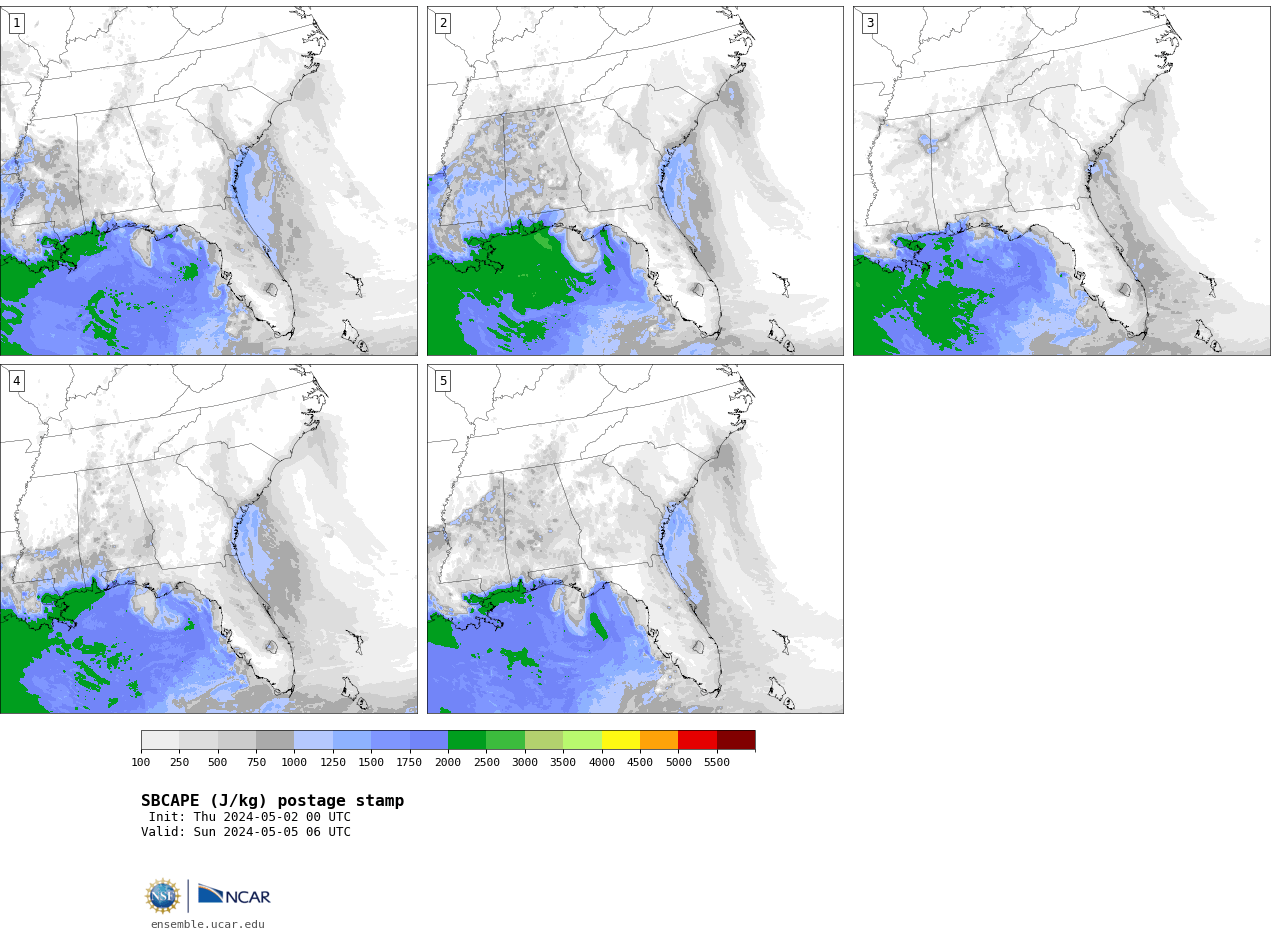
Task: Click the 3500–4000 light green legend swatch
Action: [582, 740]
